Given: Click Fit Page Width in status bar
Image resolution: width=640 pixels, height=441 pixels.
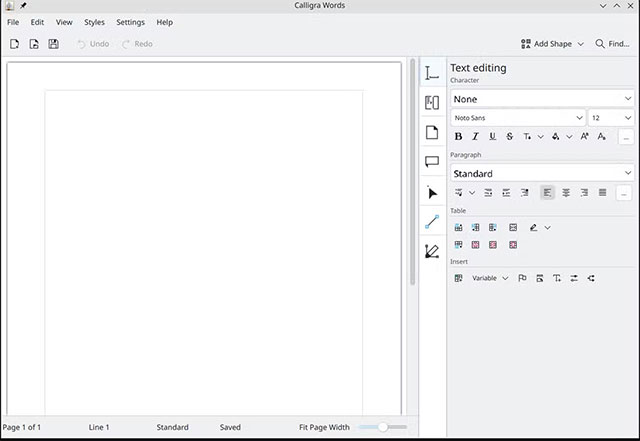Looking at the screenshot, I should pos(324,427).
